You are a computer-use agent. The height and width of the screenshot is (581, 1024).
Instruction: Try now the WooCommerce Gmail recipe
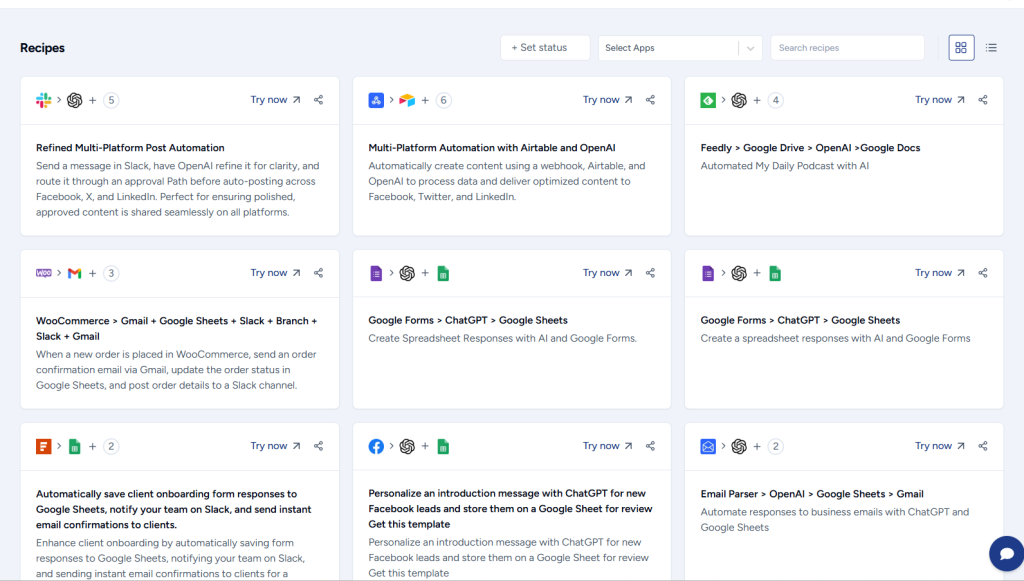(x=275, y=273)
